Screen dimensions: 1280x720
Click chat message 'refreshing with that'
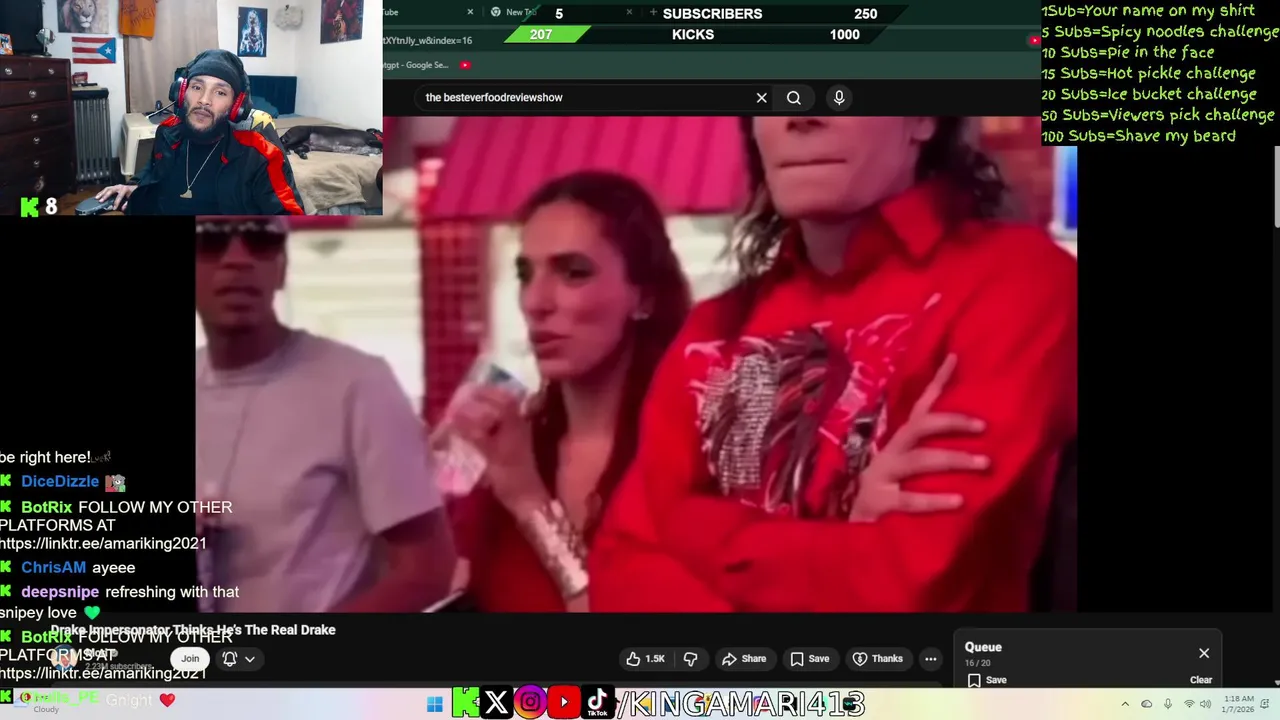(x=172, y=592)
